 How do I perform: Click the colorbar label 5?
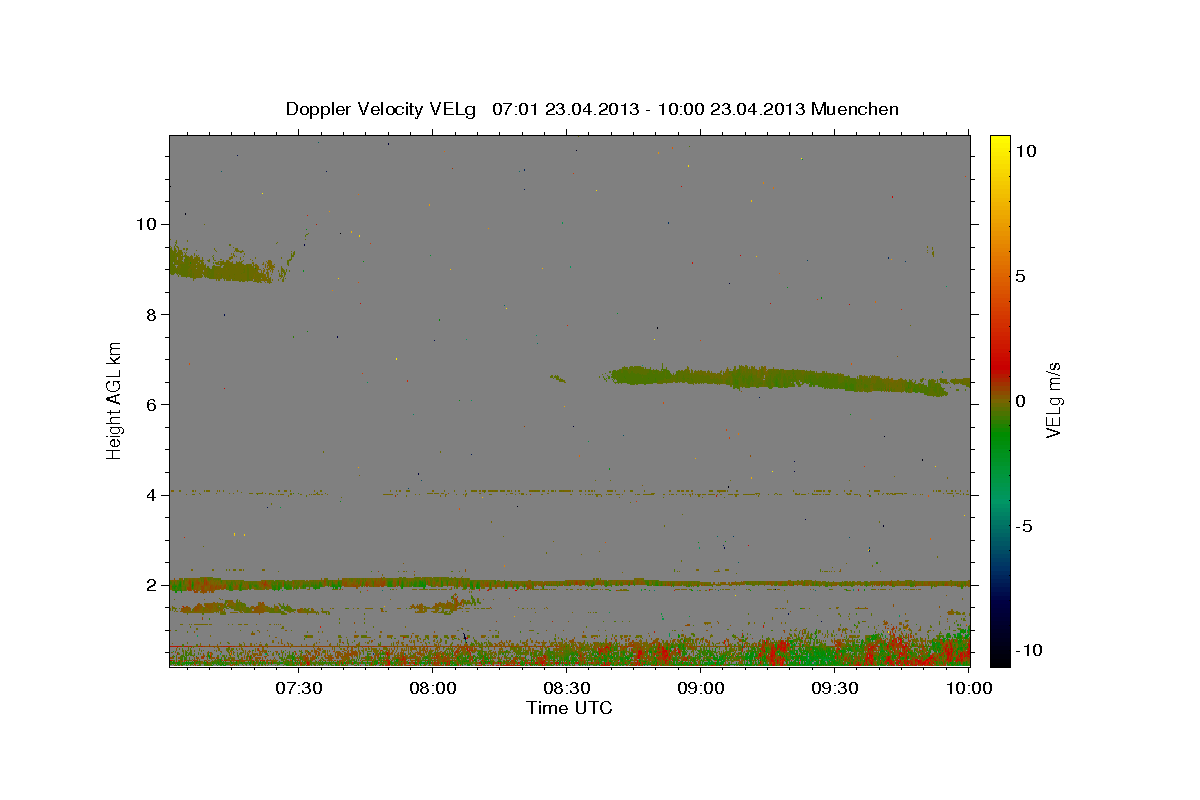[x=1020, y=276]
